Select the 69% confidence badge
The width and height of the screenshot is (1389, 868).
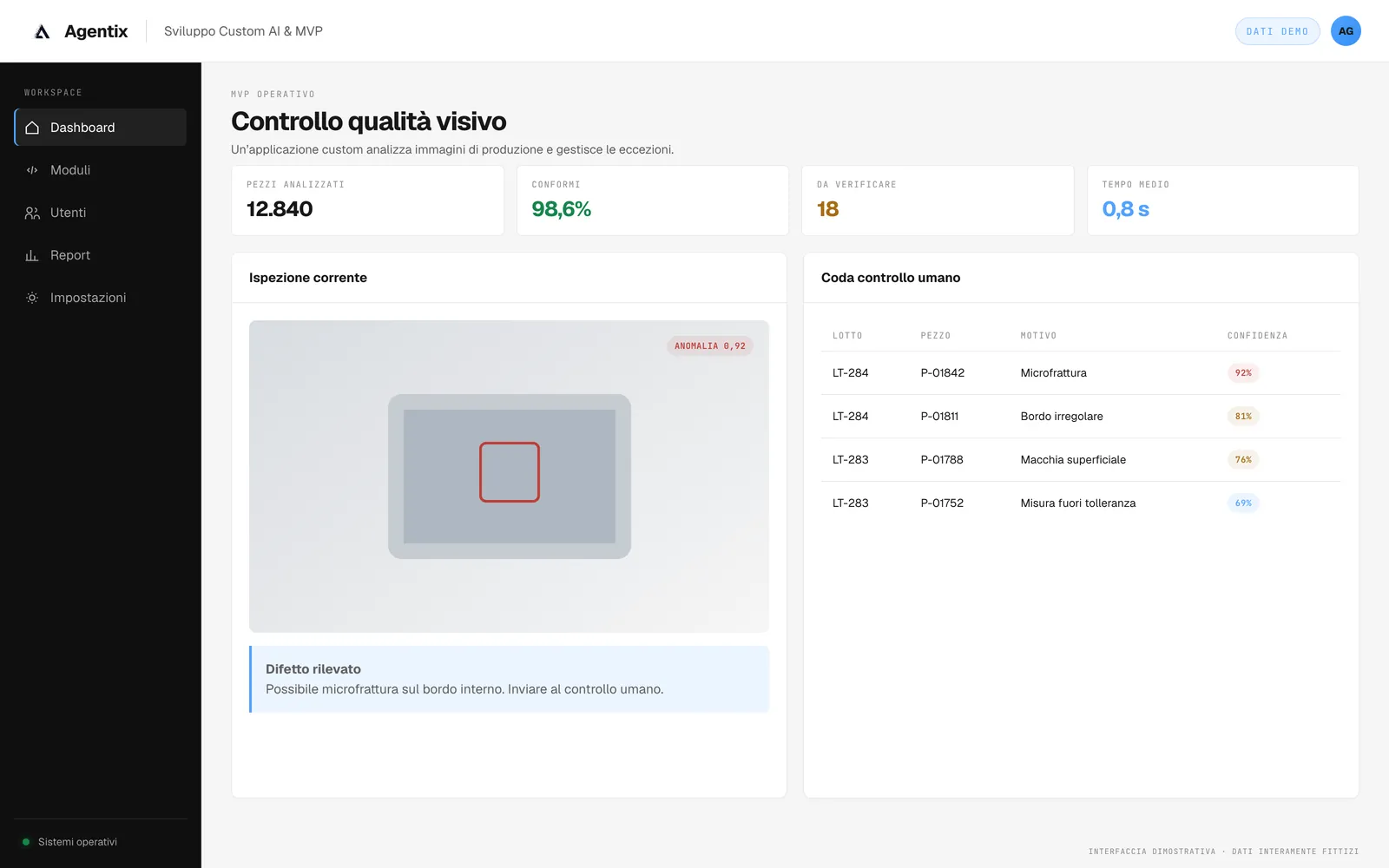pos(1243,503)
